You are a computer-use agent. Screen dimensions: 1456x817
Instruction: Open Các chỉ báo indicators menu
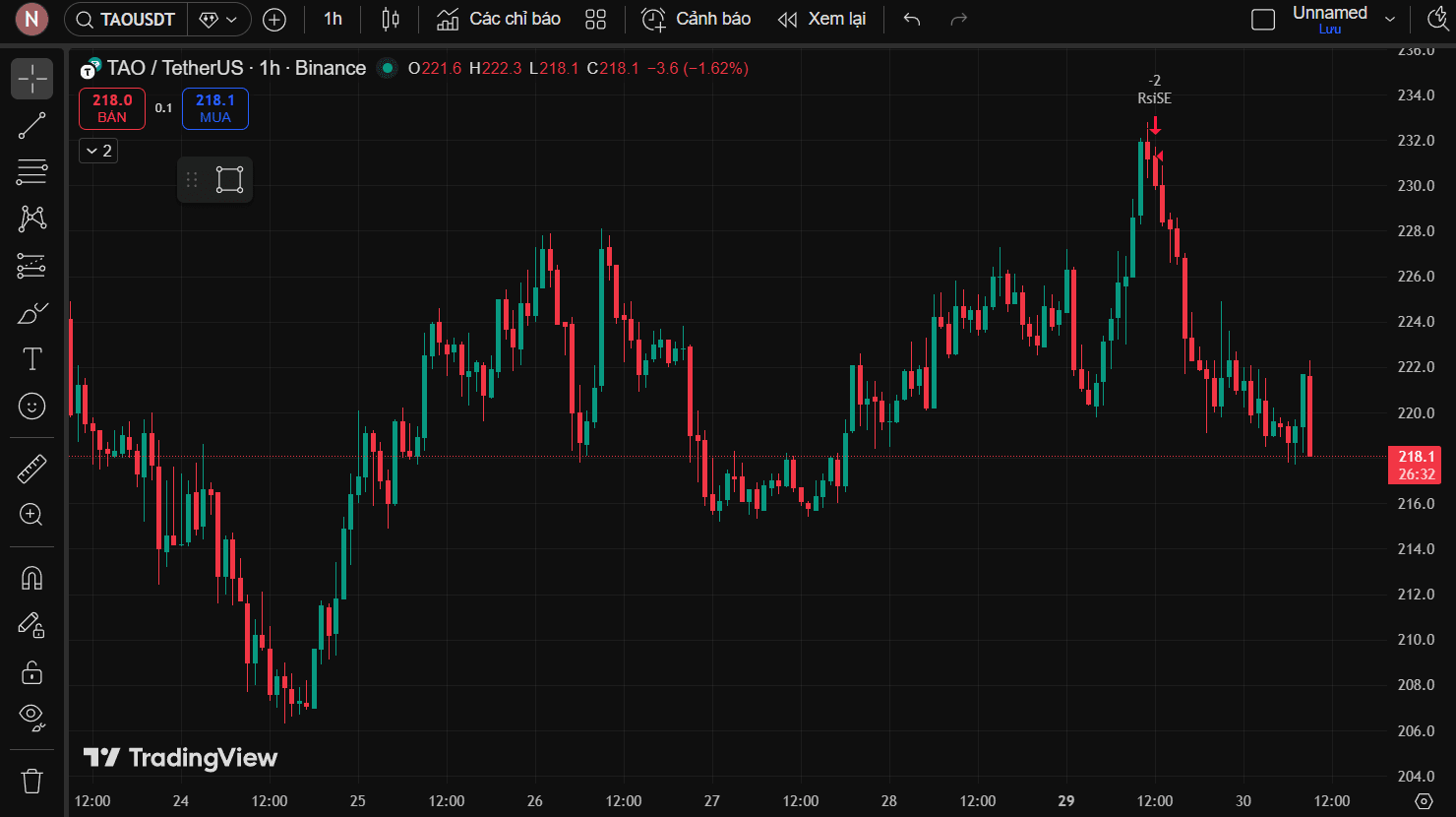(499, 19)
